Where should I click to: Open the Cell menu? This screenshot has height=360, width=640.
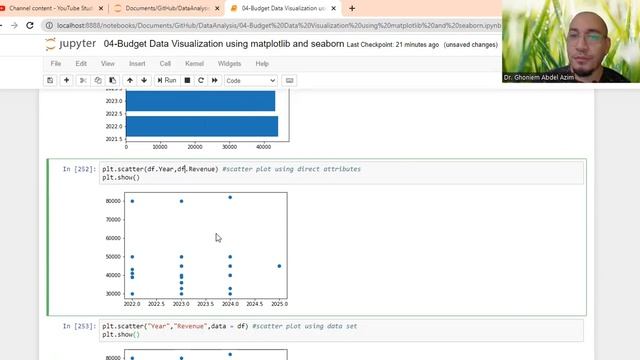[x=165, y=64]
